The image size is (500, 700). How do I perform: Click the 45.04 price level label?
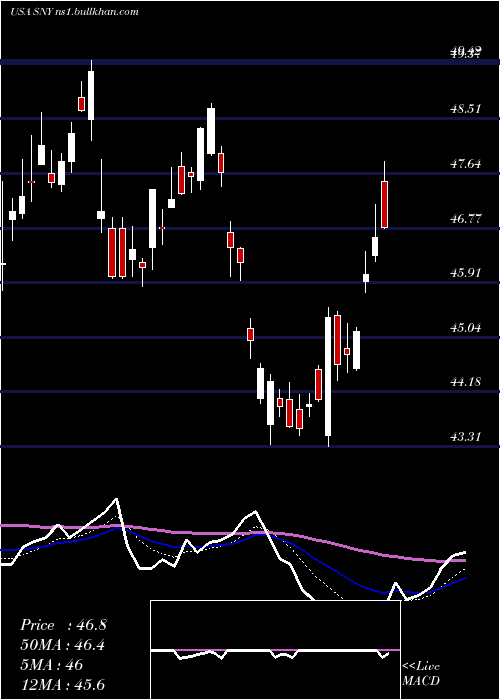466,328
